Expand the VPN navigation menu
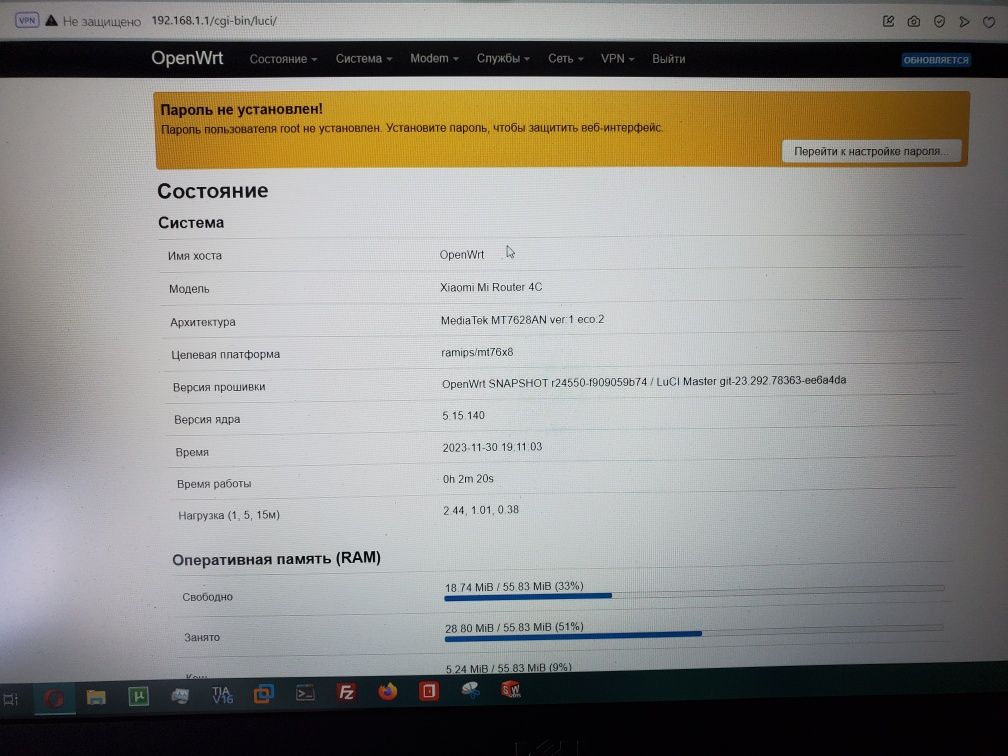Image resolution: width=1008 pixels, height=756 pixels. [x=617, y=58]
